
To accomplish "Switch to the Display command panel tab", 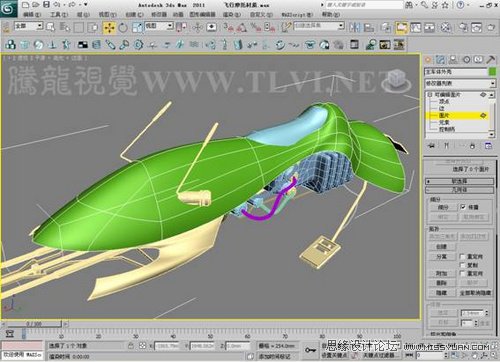I will point(479,60).
